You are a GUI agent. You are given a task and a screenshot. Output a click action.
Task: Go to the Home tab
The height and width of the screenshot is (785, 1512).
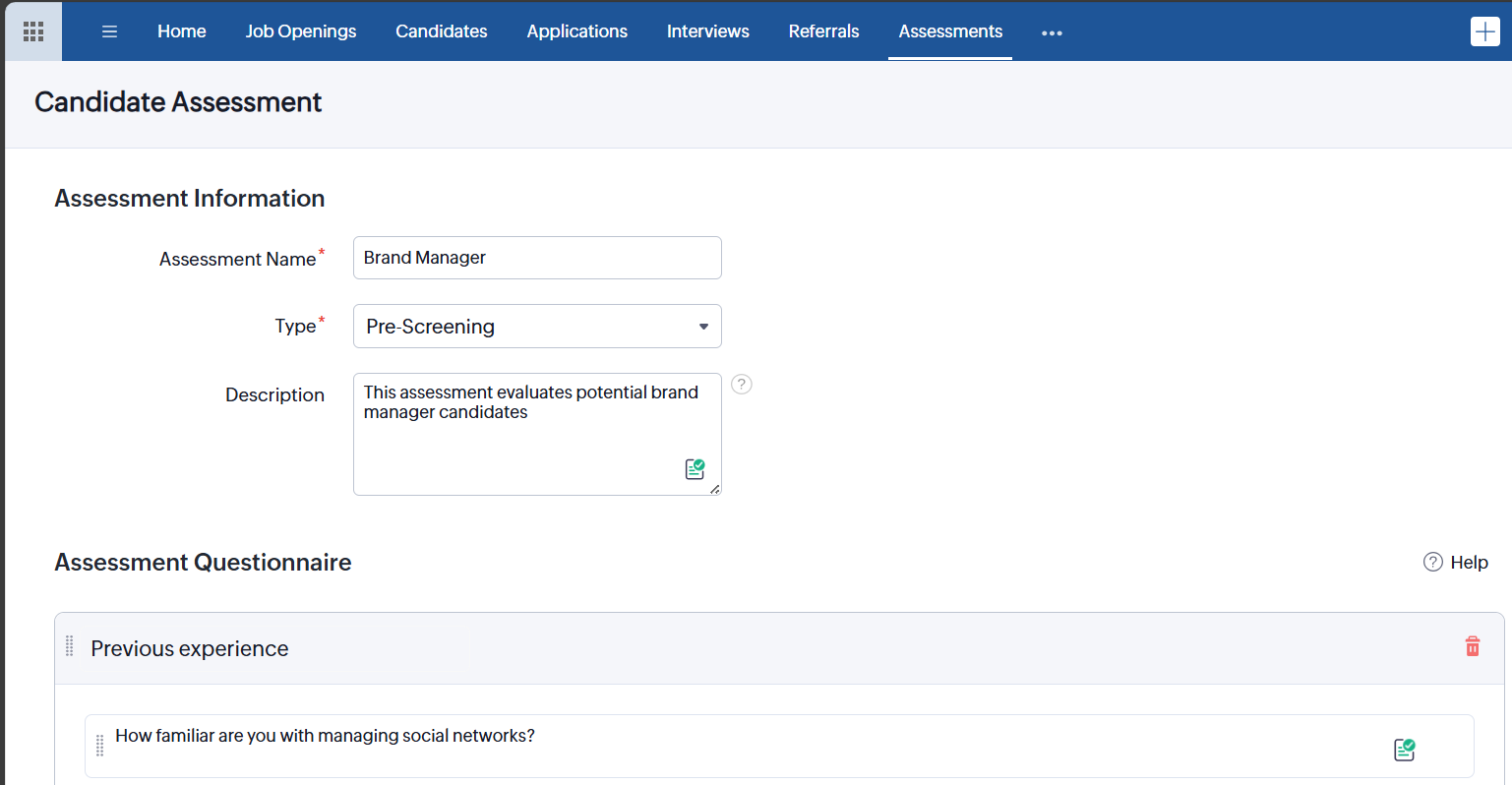(182, 31)
